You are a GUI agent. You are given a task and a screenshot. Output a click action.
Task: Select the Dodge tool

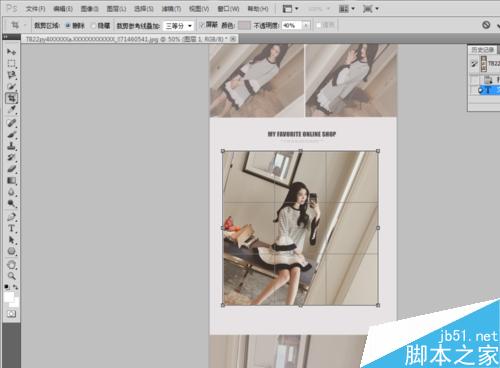pos(11,203)
